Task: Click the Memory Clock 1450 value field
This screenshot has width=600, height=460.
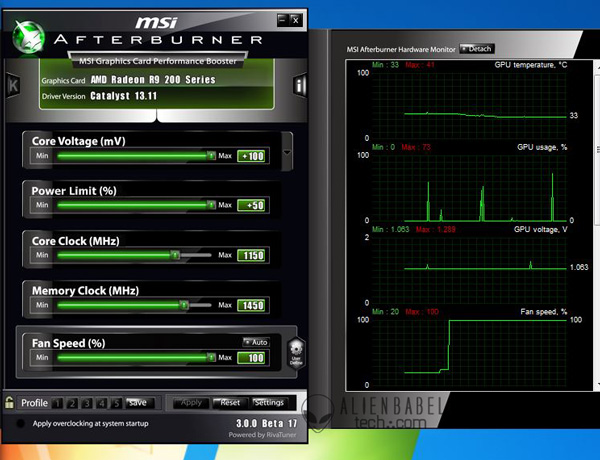Action: [251, 305]
